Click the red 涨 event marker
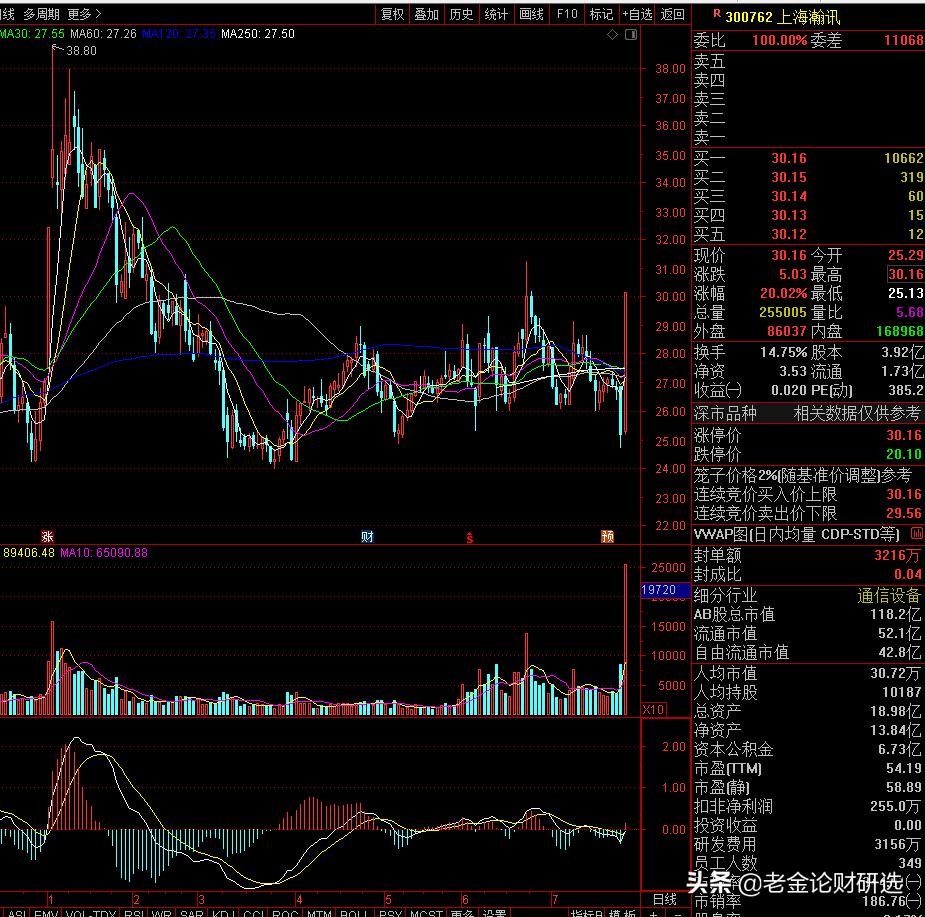The height and width of the screenshot is (917, 925). [x=47, y=536]
